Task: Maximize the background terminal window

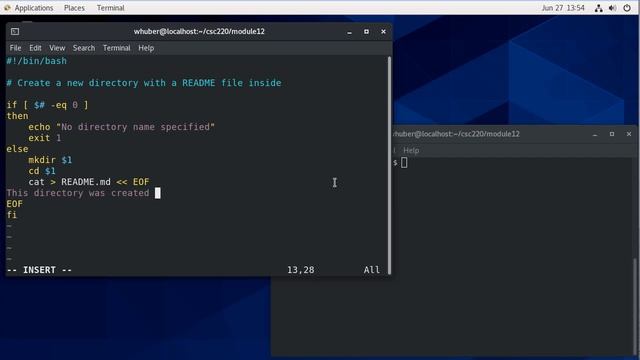Action: (612, 134)
